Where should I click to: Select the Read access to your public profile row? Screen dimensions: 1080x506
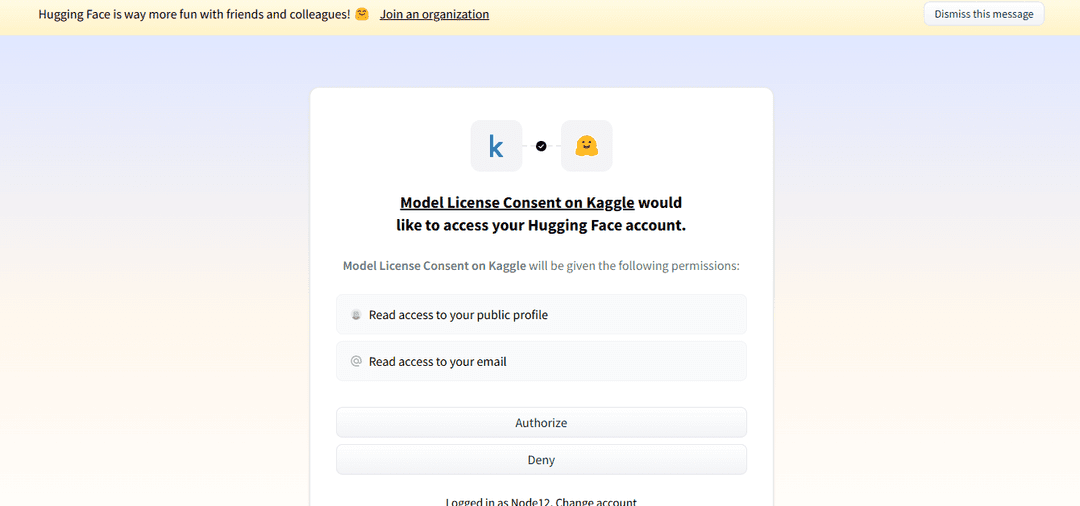pos(541,315)
